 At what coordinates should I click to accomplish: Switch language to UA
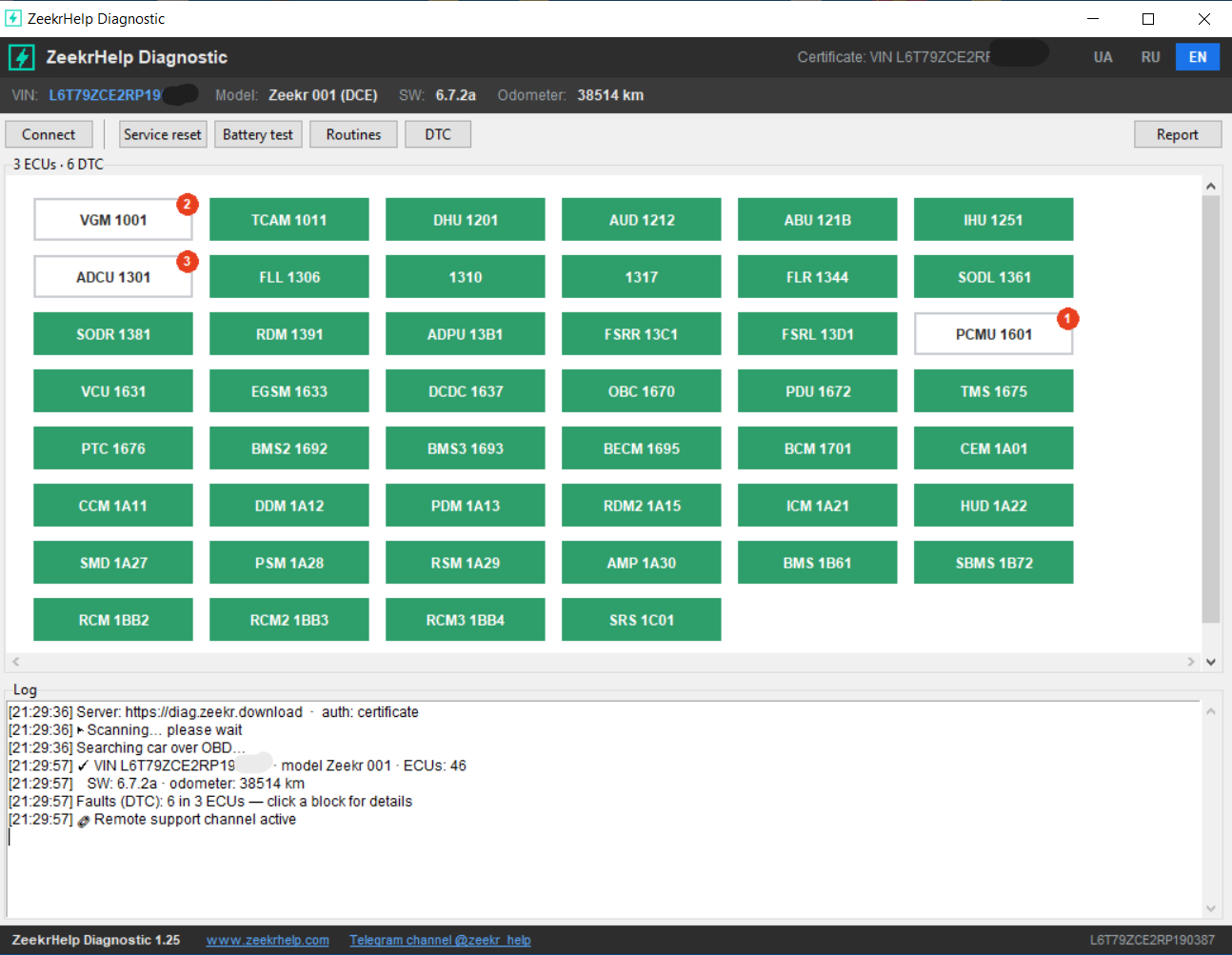point(1103,57)
